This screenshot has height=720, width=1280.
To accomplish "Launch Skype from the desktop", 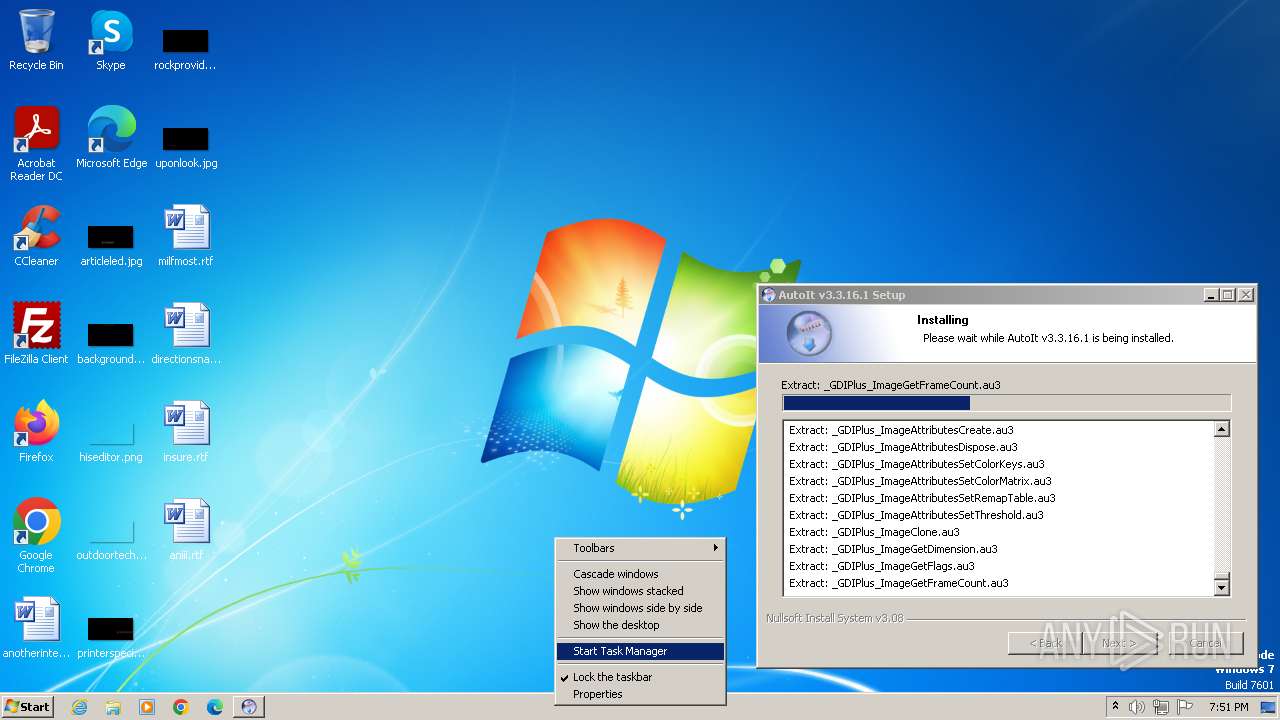I will pos(111,40).
